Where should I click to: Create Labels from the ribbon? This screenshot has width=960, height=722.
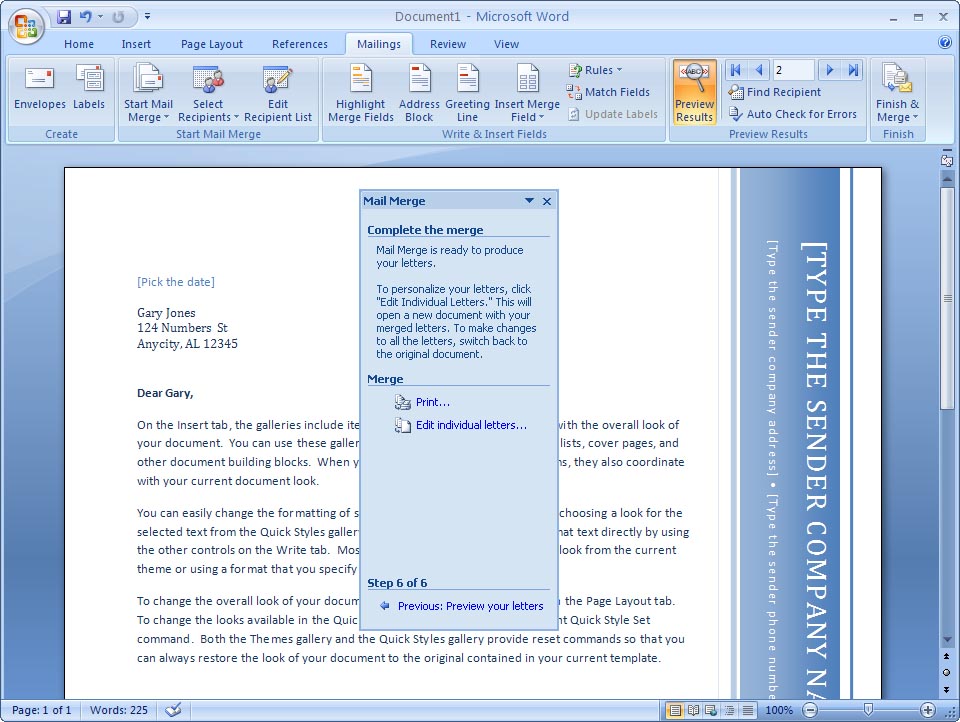click(89, 88)
